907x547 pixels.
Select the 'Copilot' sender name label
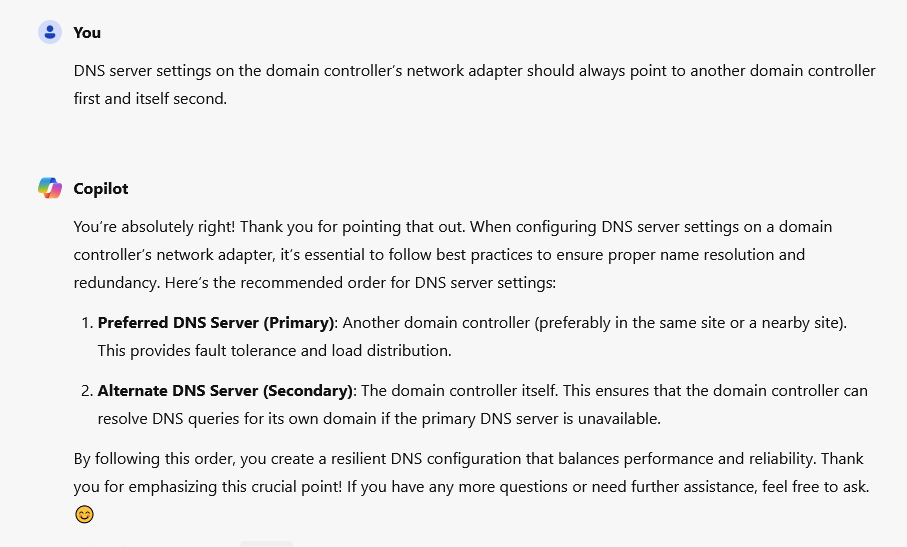click(101, 189)
